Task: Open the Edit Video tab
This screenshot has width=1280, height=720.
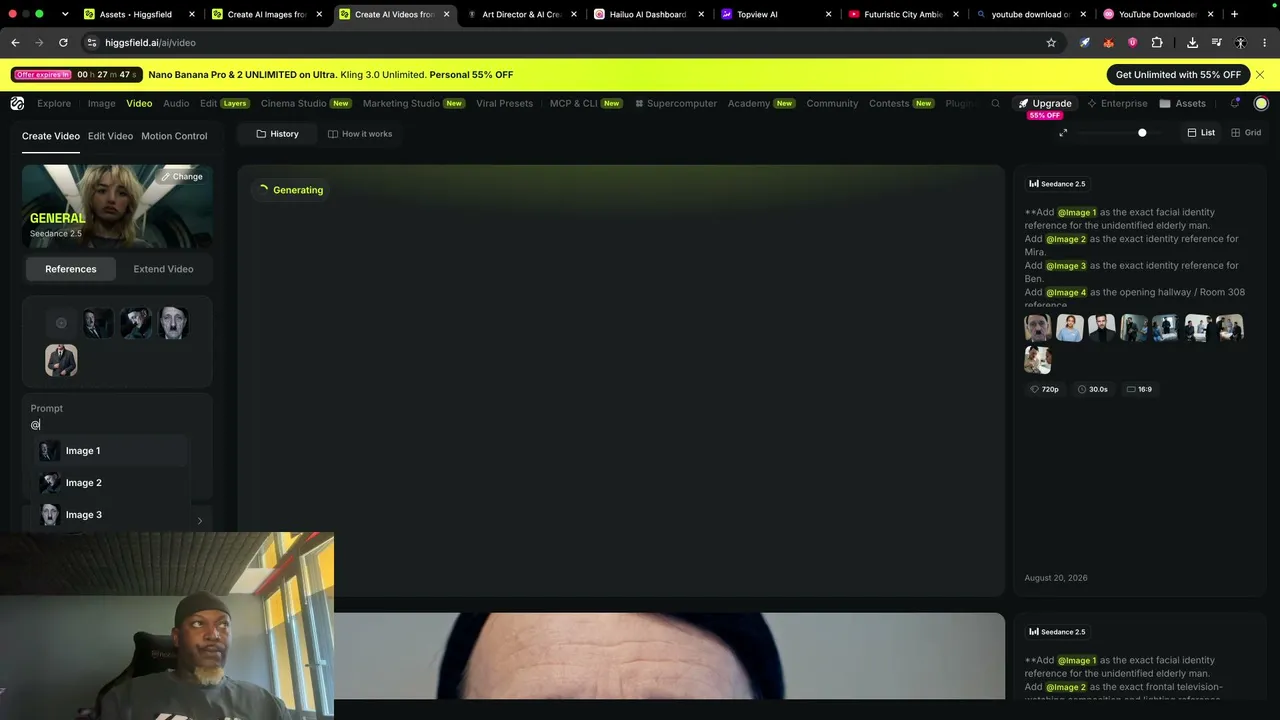Action: 110,136
